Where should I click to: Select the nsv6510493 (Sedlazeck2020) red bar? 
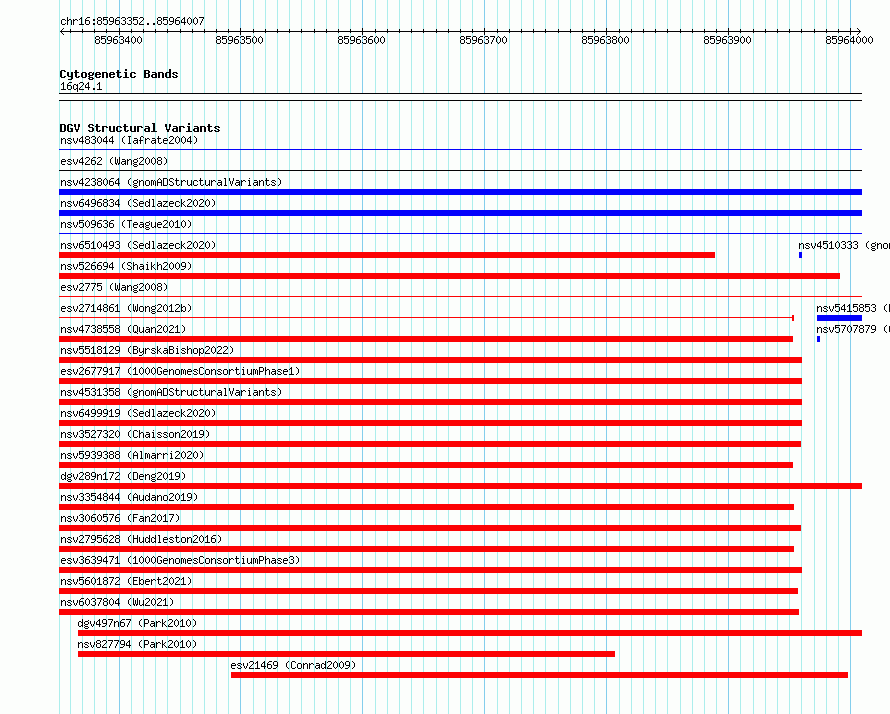pos(387,255)
